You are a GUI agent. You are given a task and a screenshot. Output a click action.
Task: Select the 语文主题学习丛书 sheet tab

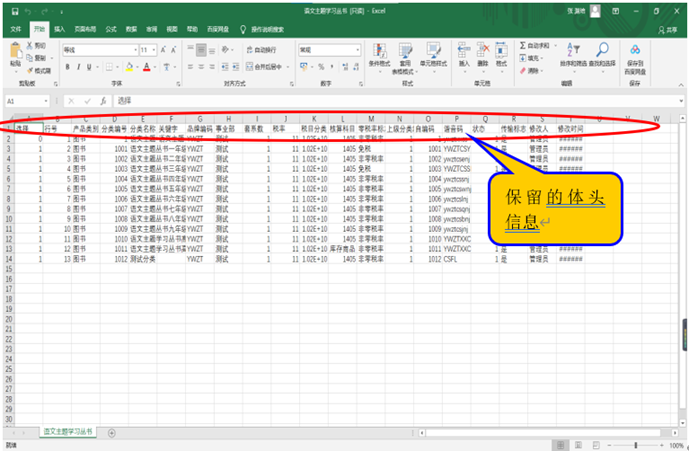(67, 431)
